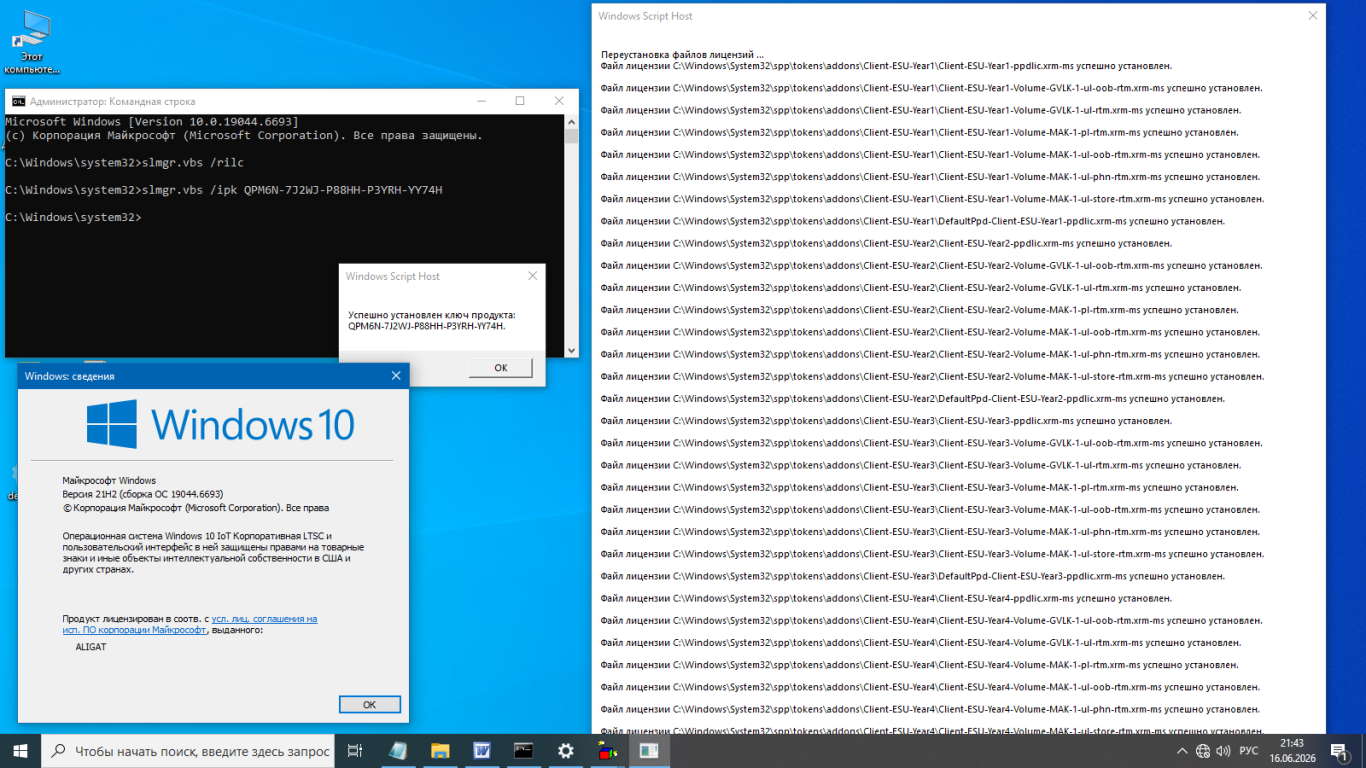Click the Command Prompt scrollbar down arrow
The image size is (1366, 768).
click(x=572, y=350)
